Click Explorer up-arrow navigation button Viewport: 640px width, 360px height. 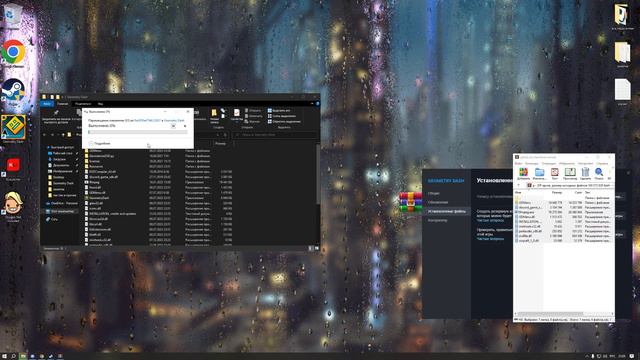[x=63, y=135]
